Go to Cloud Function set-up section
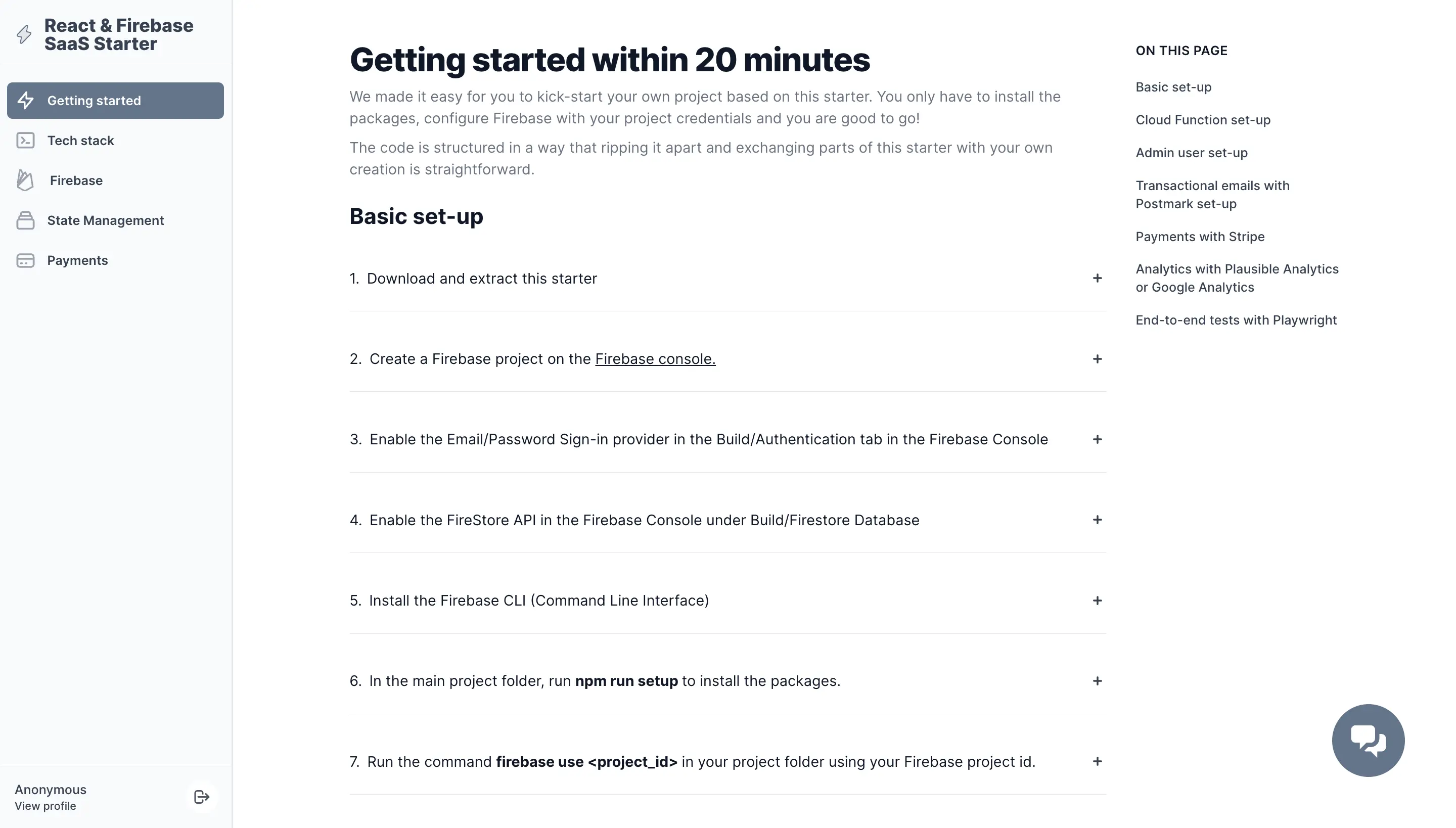Screen dimensions: 1456x828 [1203, 120]
